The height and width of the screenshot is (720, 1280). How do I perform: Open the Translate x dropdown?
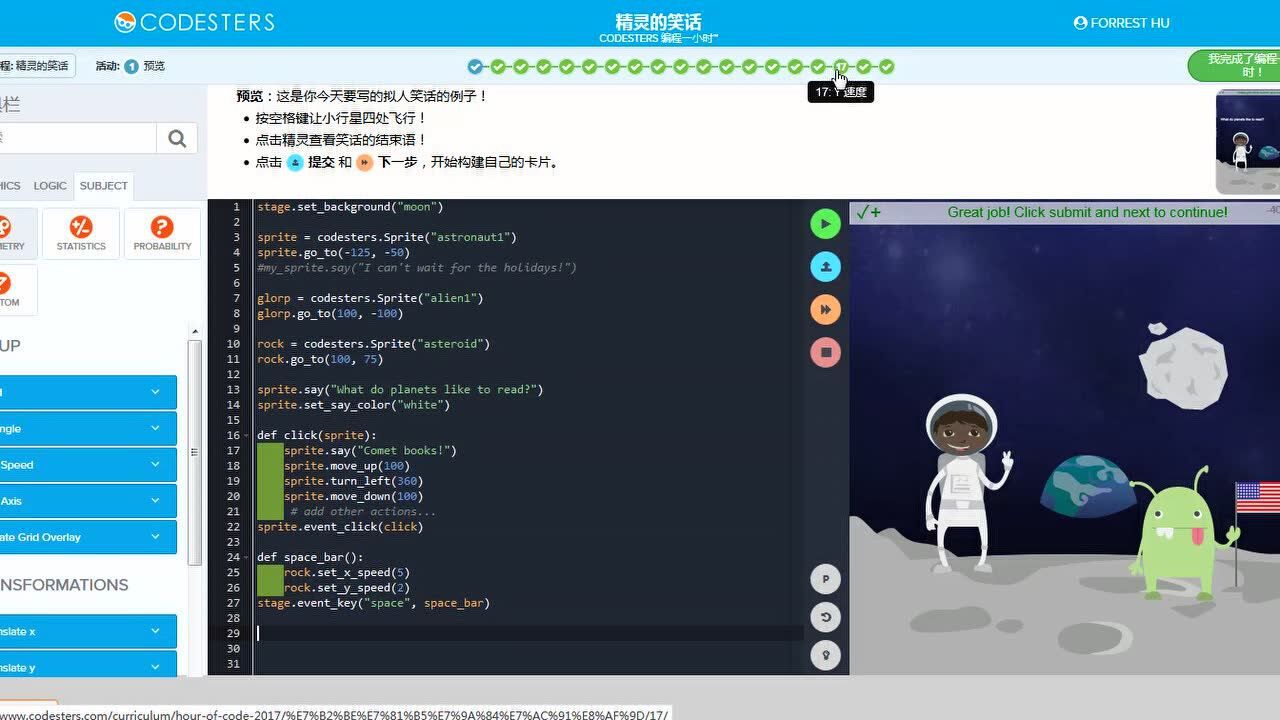coord(88,631)
